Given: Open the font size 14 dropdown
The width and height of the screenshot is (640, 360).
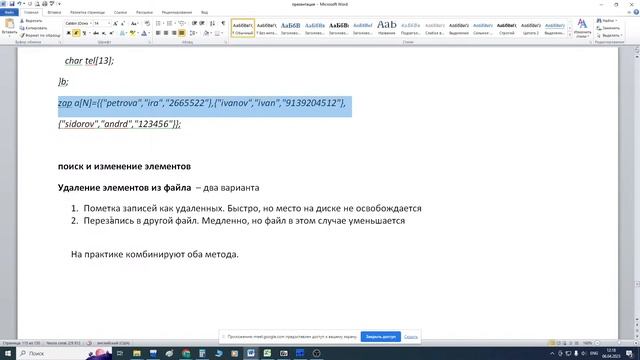Looking at the screenshot, I should pos(109,23).
